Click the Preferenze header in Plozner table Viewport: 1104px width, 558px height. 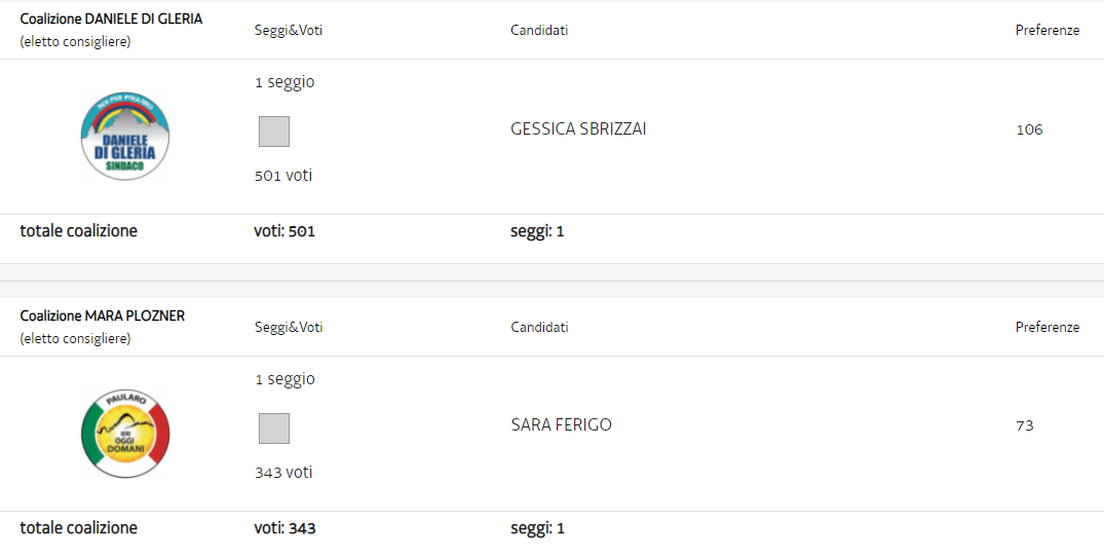[1047, 327]
